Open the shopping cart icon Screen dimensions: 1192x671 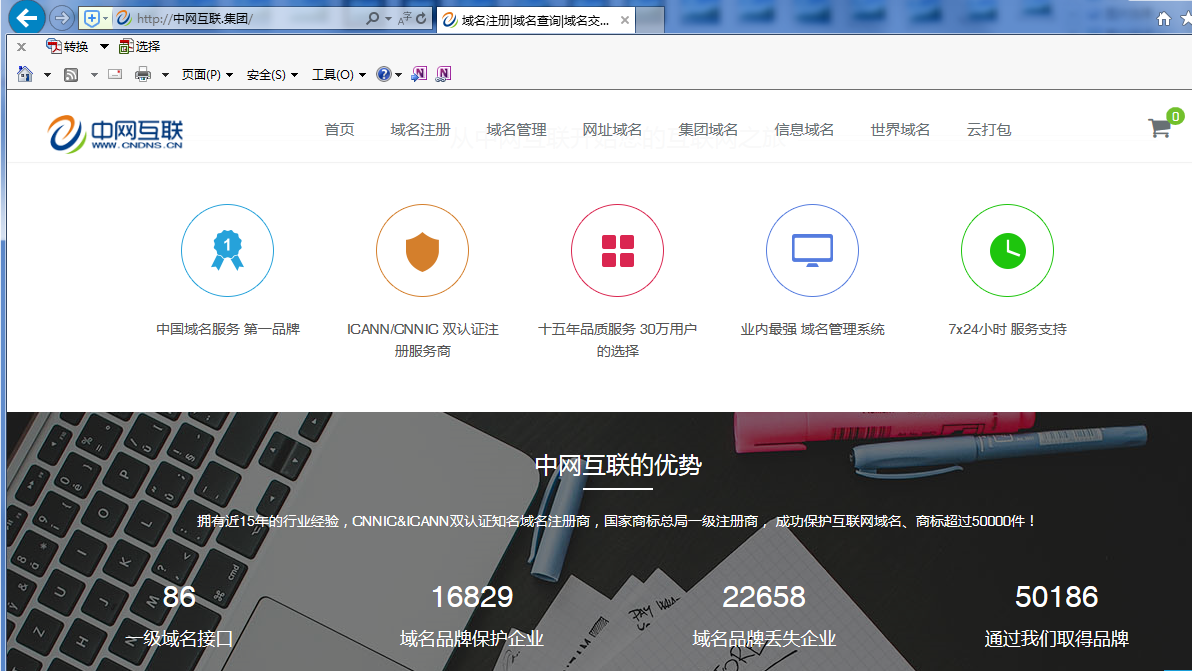1160,127
